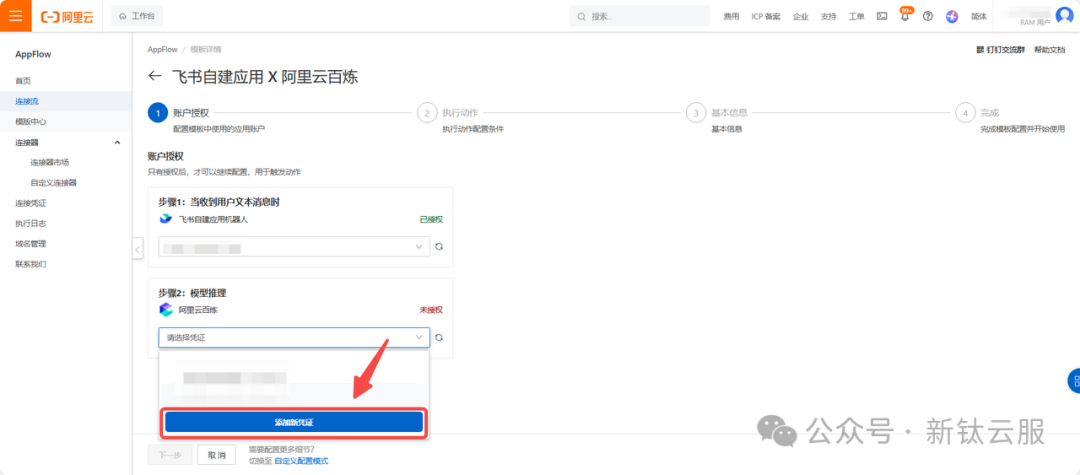Viewport: 1080px width, 475px height.
Task: Click the 取消 button
Action: tap(216, 455)
